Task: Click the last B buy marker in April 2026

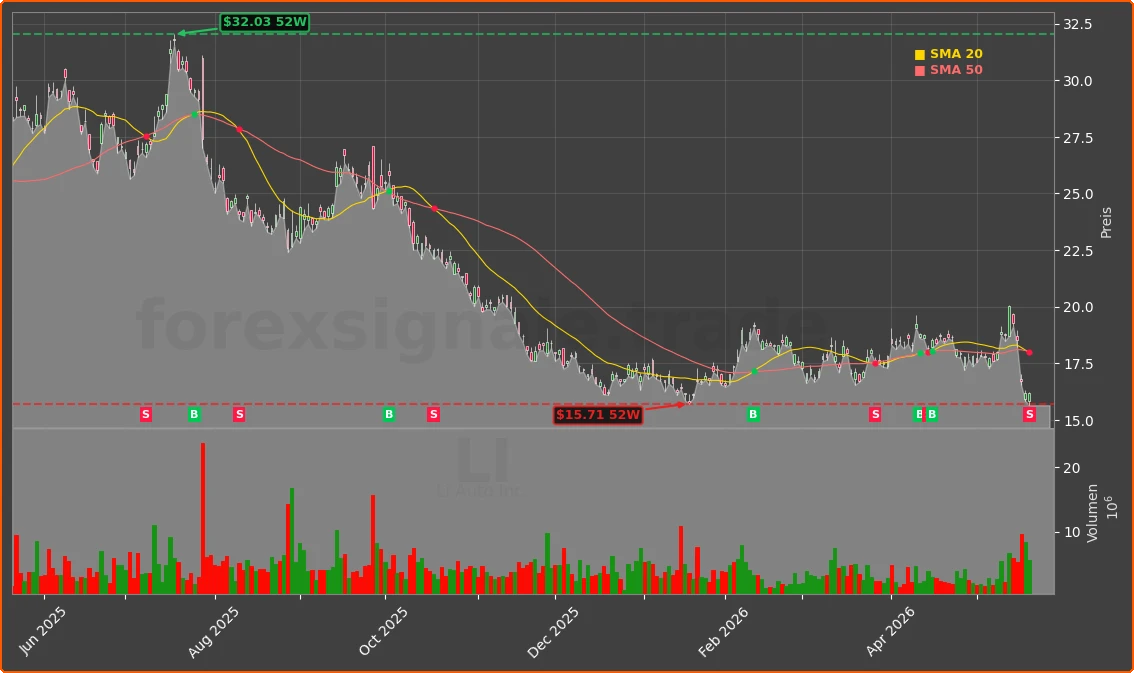Action: click(x=932, y=414)
